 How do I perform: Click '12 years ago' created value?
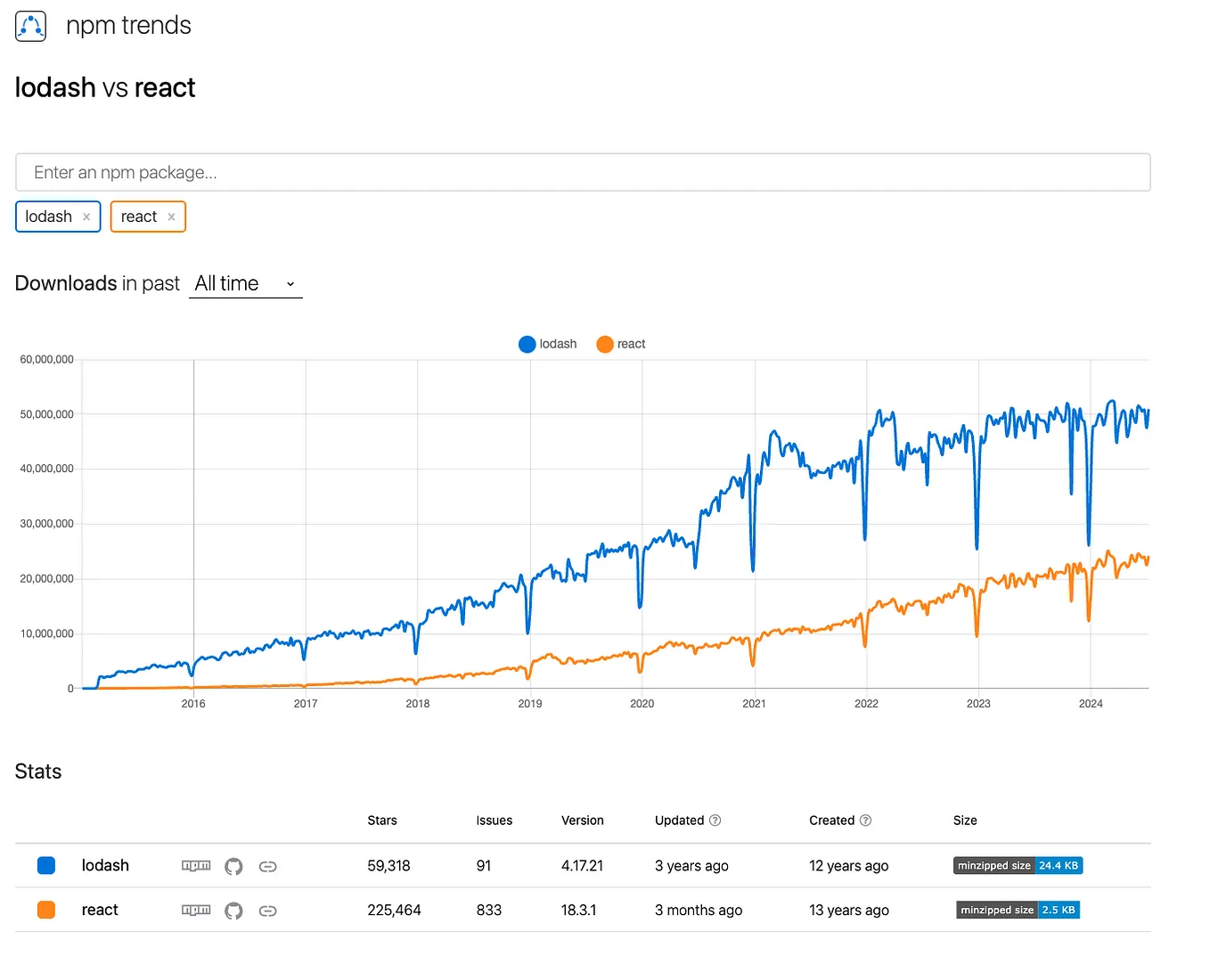point(848,865)
